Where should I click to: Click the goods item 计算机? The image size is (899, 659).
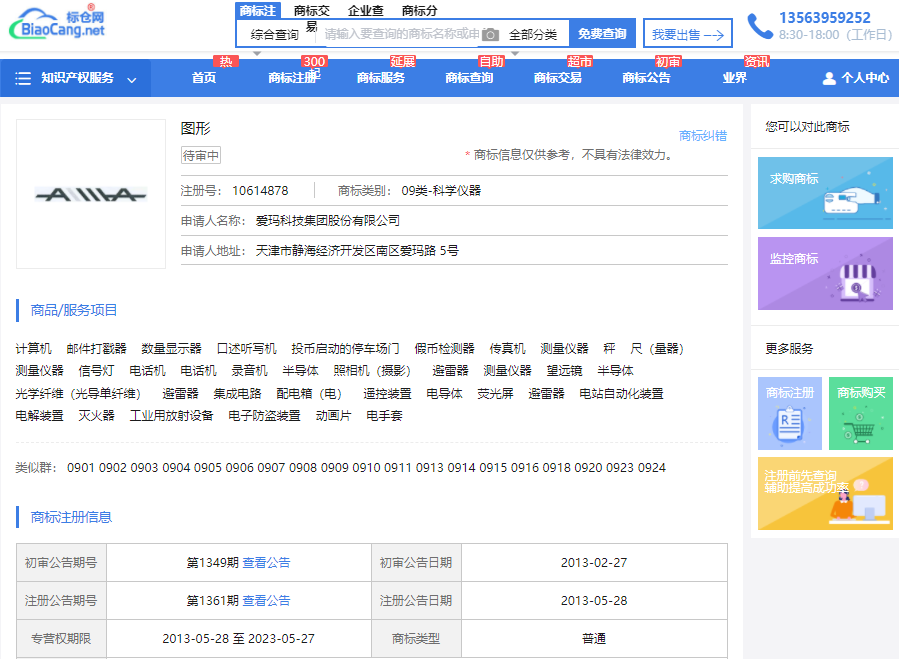(x=33, y=349)
